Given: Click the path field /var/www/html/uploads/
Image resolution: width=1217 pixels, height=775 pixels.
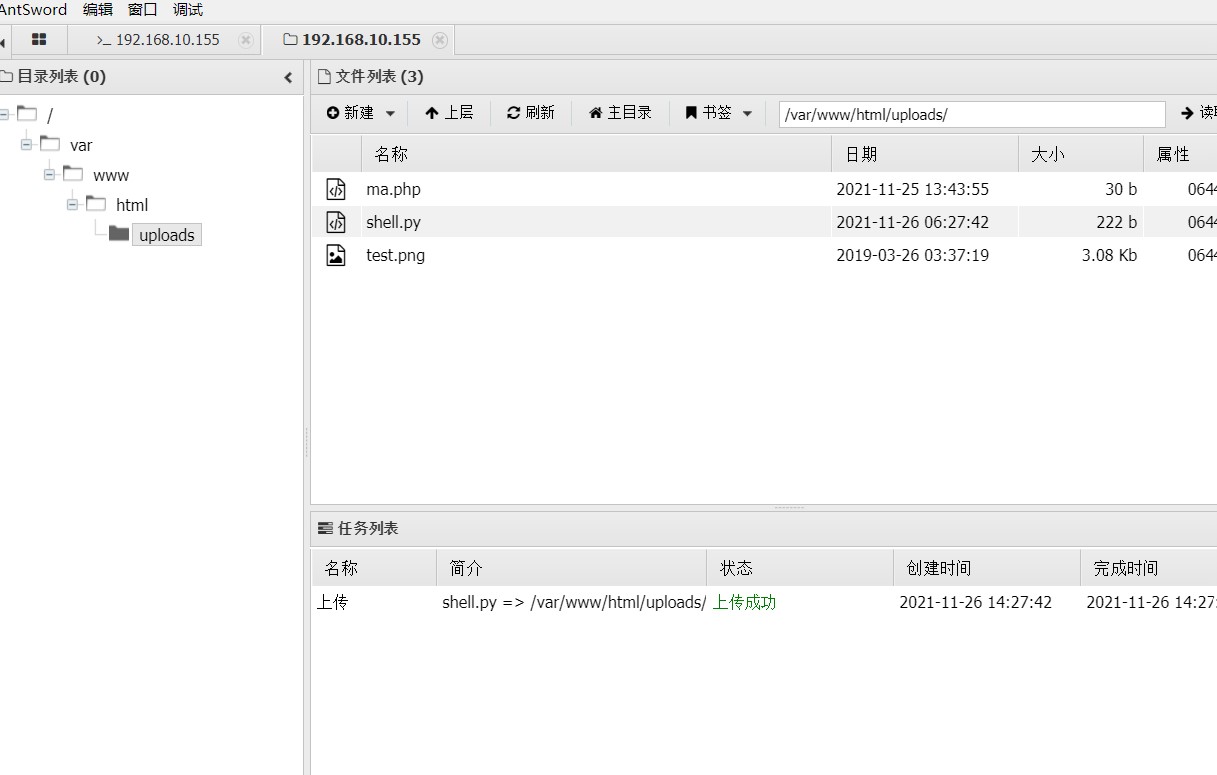Looking at the screenshot, I should (972, 114).
